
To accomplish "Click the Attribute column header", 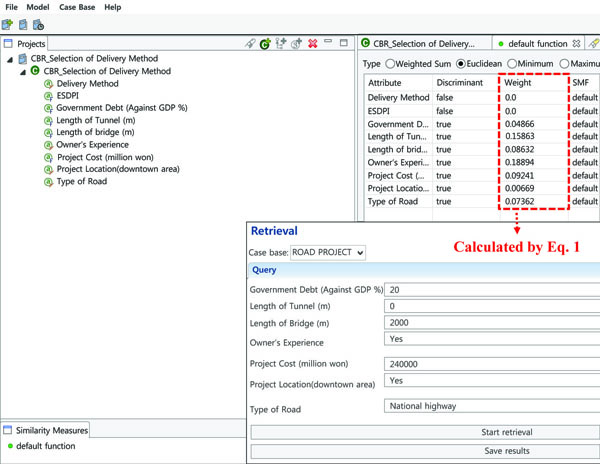I will pos(385,83).
